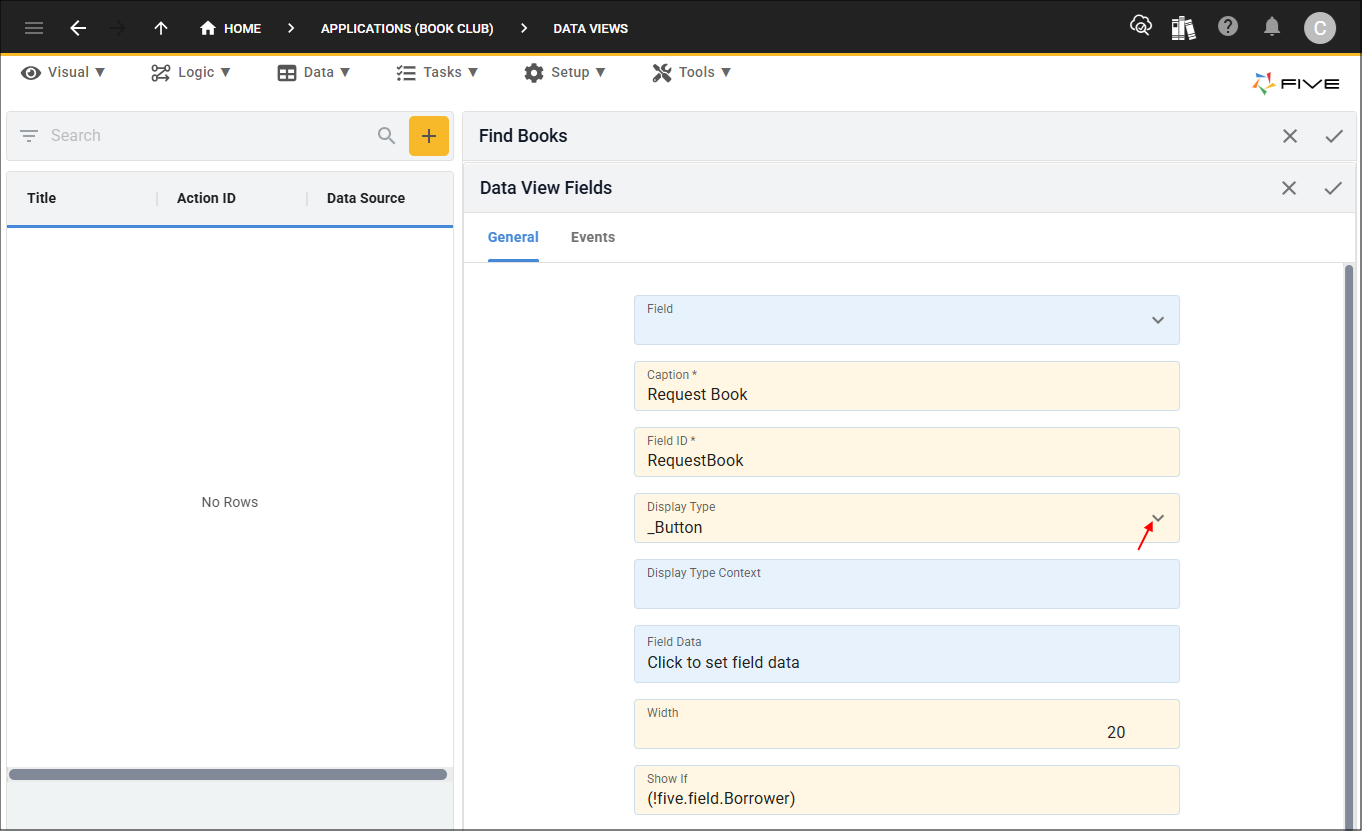1362x831 pixels.
Task: Click the help question mark icon
Action: pyautogui.click(x=1228, y=27)
